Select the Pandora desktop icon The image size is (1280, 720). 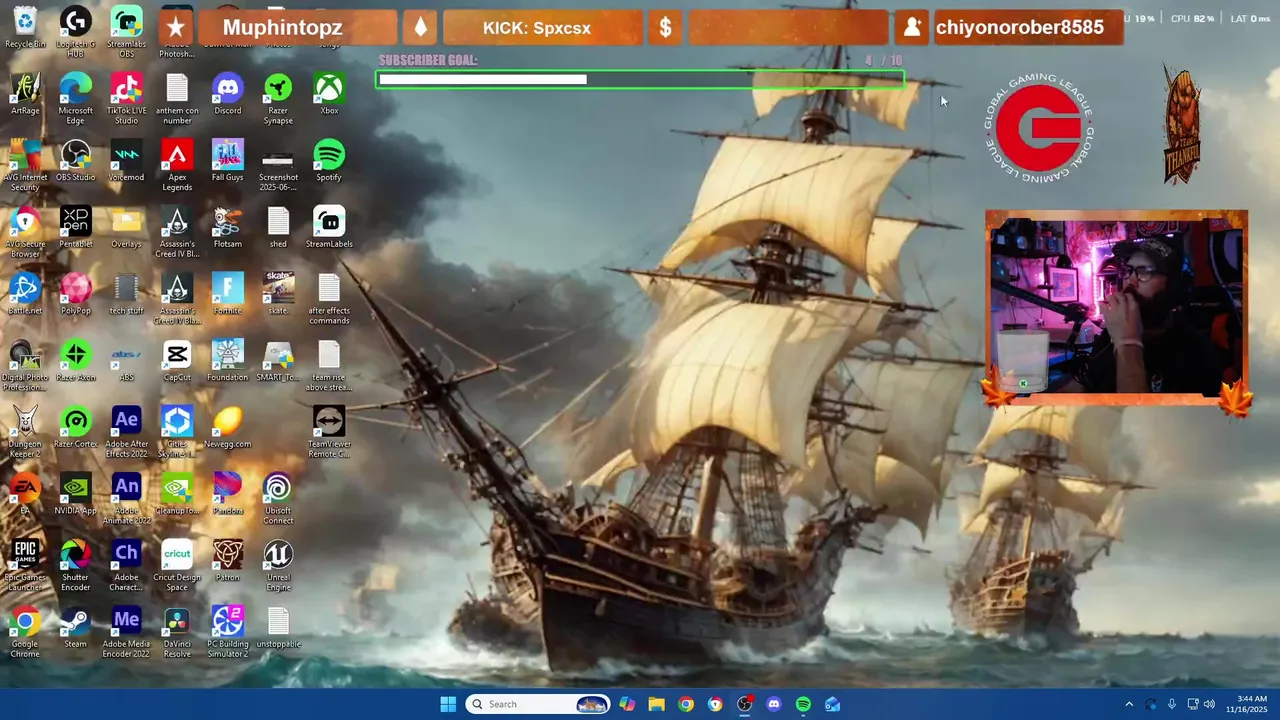coord(227,494)
